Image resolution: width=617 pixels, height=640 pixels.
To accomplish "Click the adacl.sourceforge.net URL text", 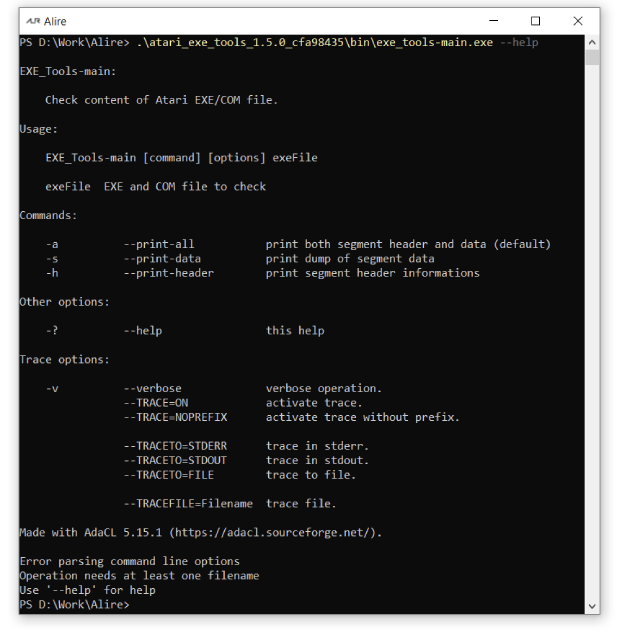I will 275,532.
